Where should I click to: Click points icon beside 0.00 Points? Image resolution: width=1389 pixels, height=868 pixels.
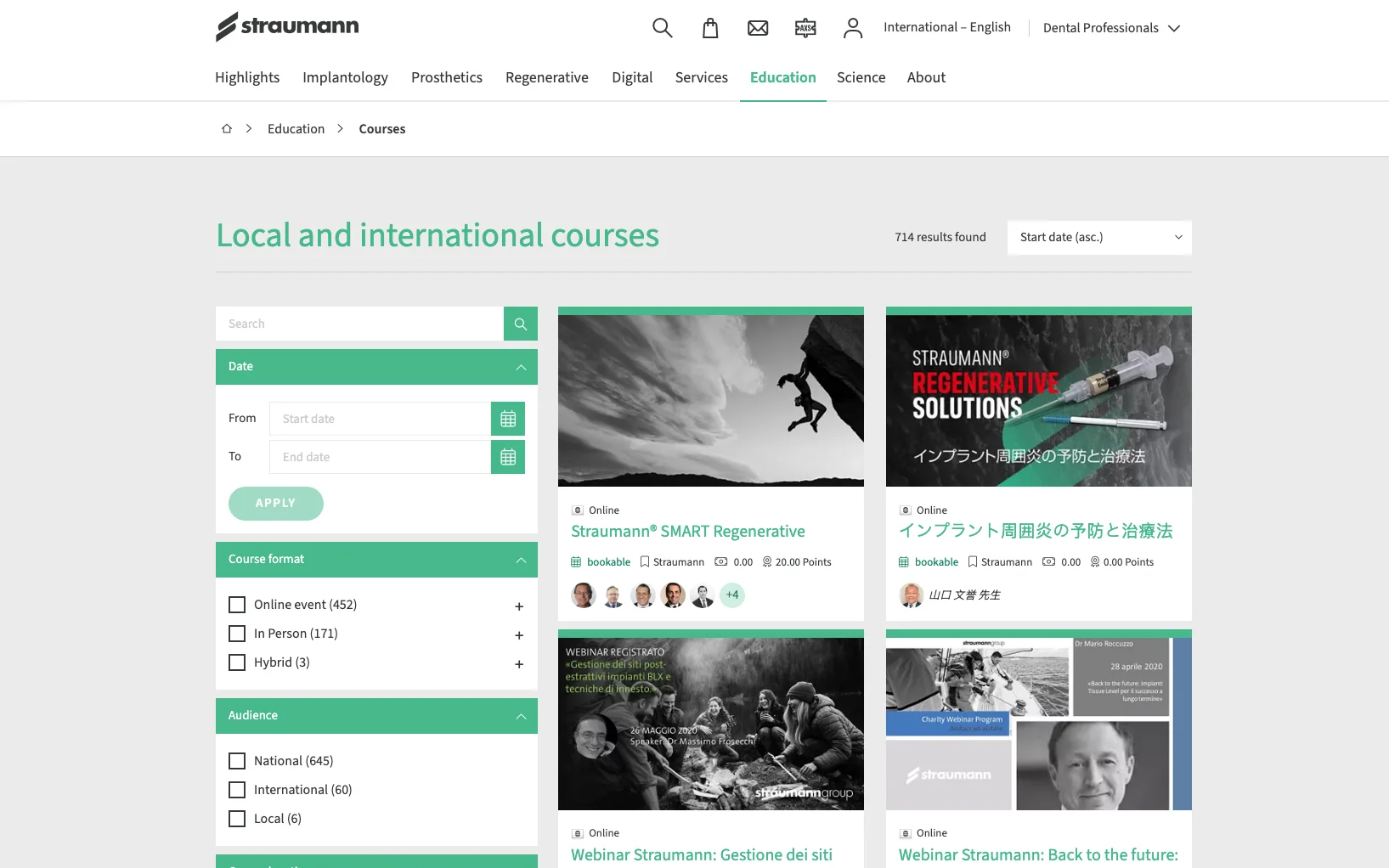pos(1095,562)
